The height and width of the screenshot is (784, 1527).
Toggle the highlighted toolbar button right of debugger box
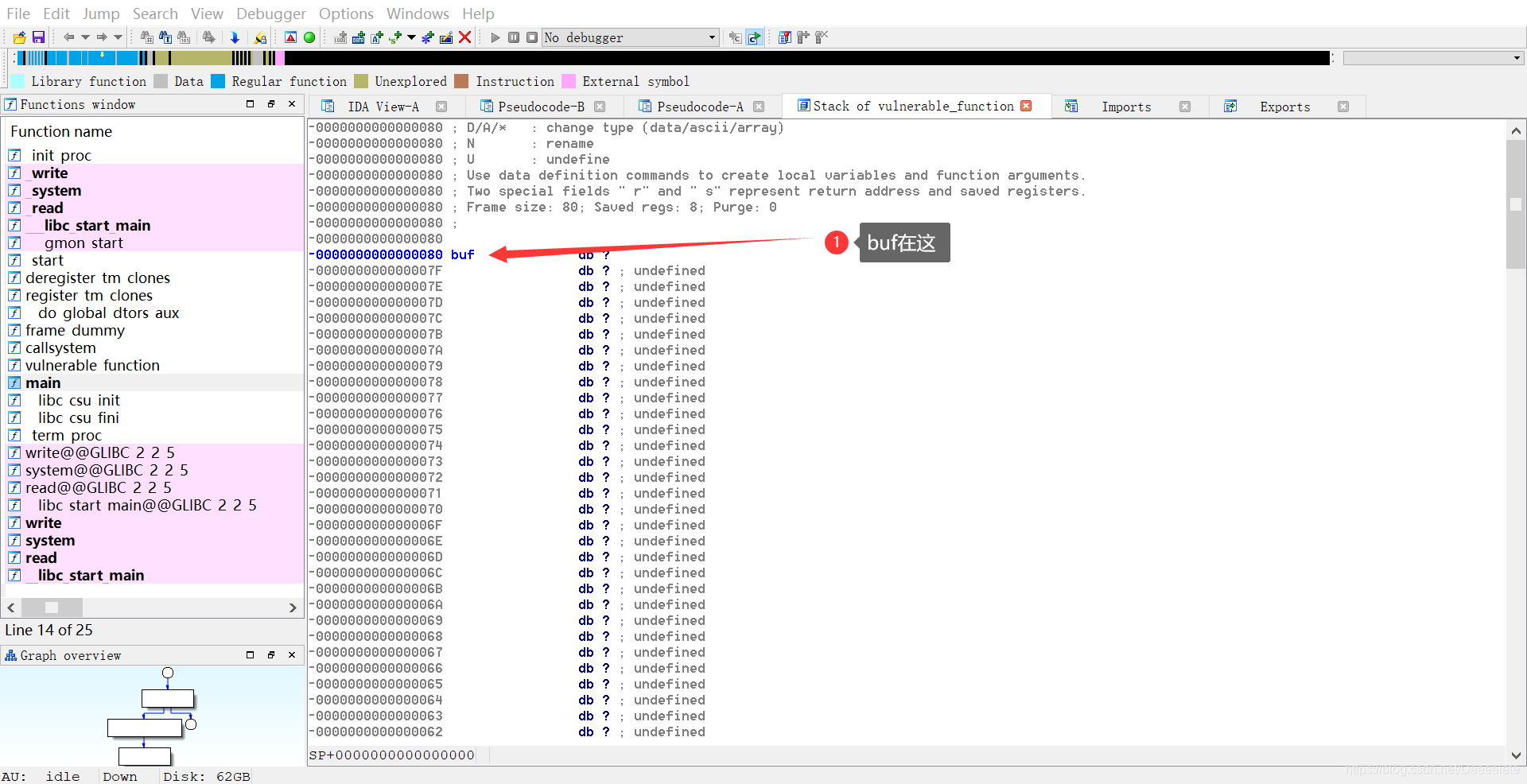pyautogui.click(x=754, y=37)
